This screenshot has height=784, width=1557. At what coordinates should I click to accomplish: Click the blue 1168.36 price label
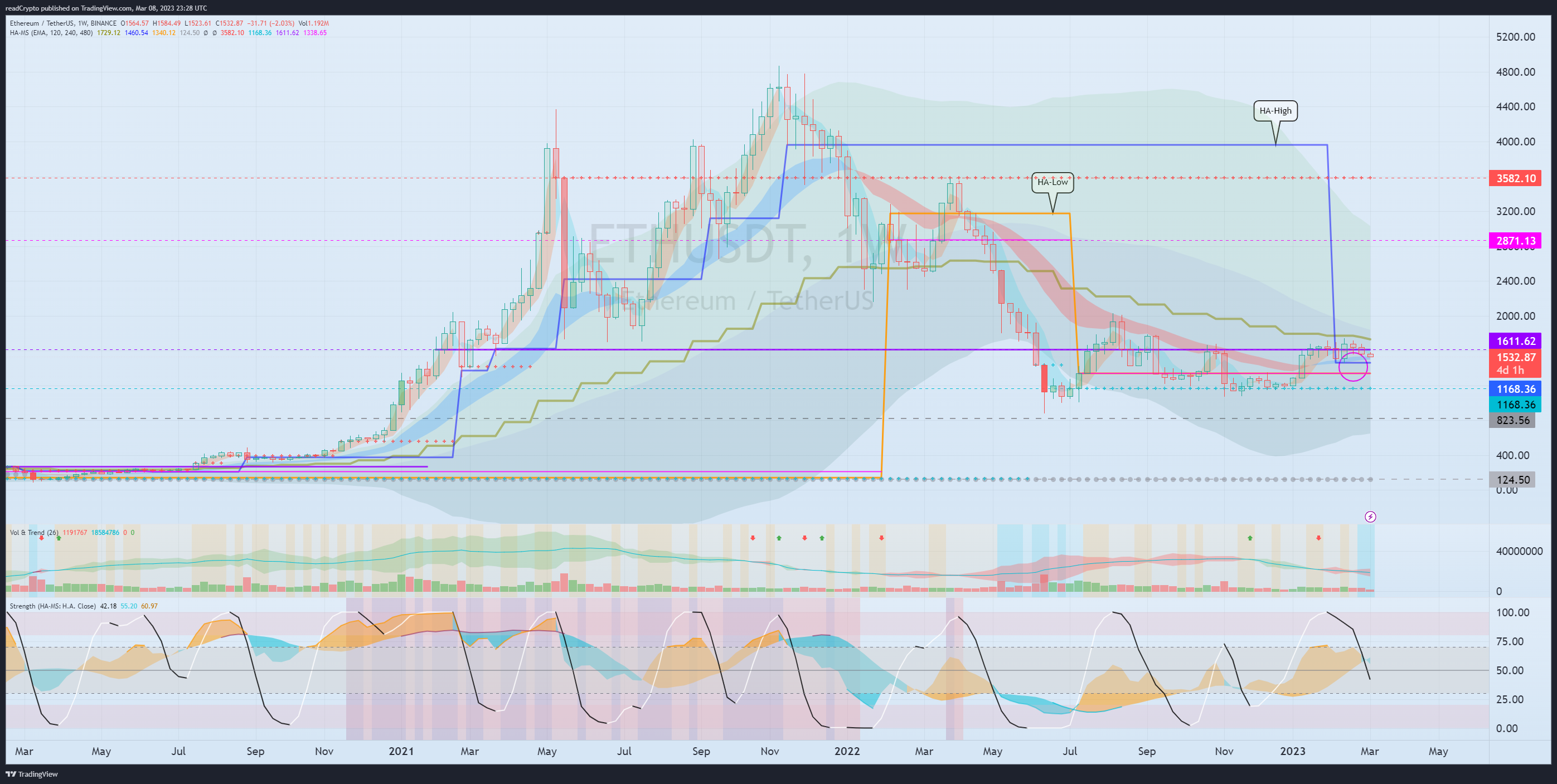coord(1515,389)
